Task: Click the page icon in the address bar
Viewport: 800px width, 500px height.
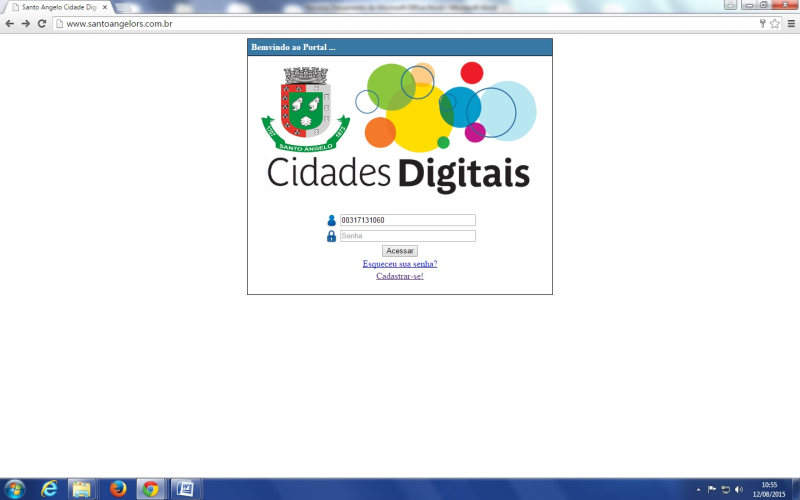Action: (59, 23)
